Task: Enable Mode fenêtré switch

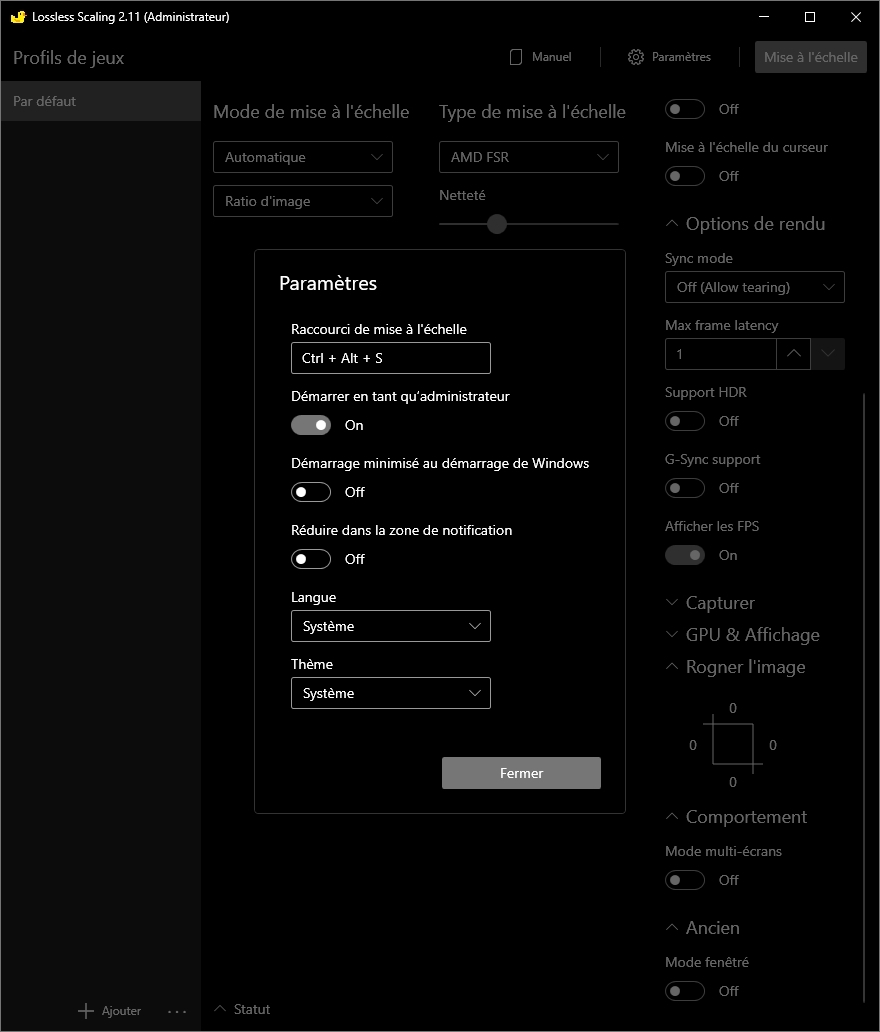Action: pyautogui.click(x=685, y=991)
